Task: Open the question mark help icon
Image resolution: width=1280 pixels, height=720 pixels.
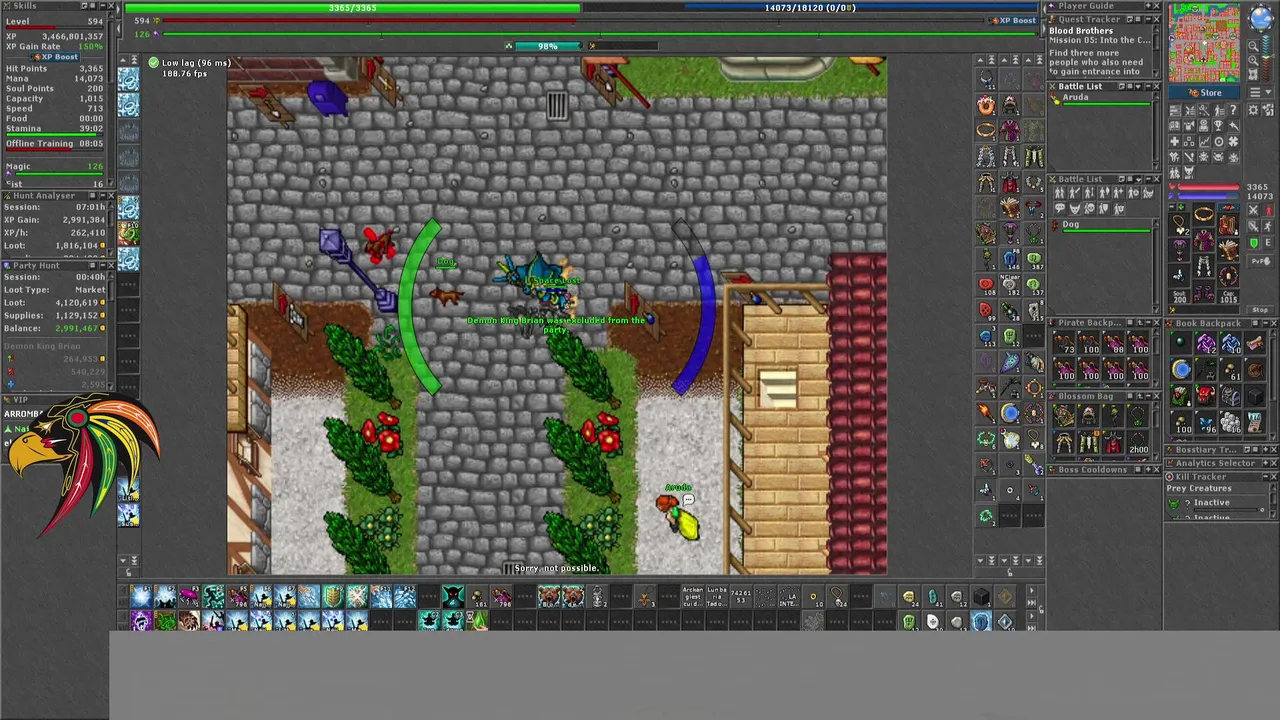Action: coord(1233,110)
